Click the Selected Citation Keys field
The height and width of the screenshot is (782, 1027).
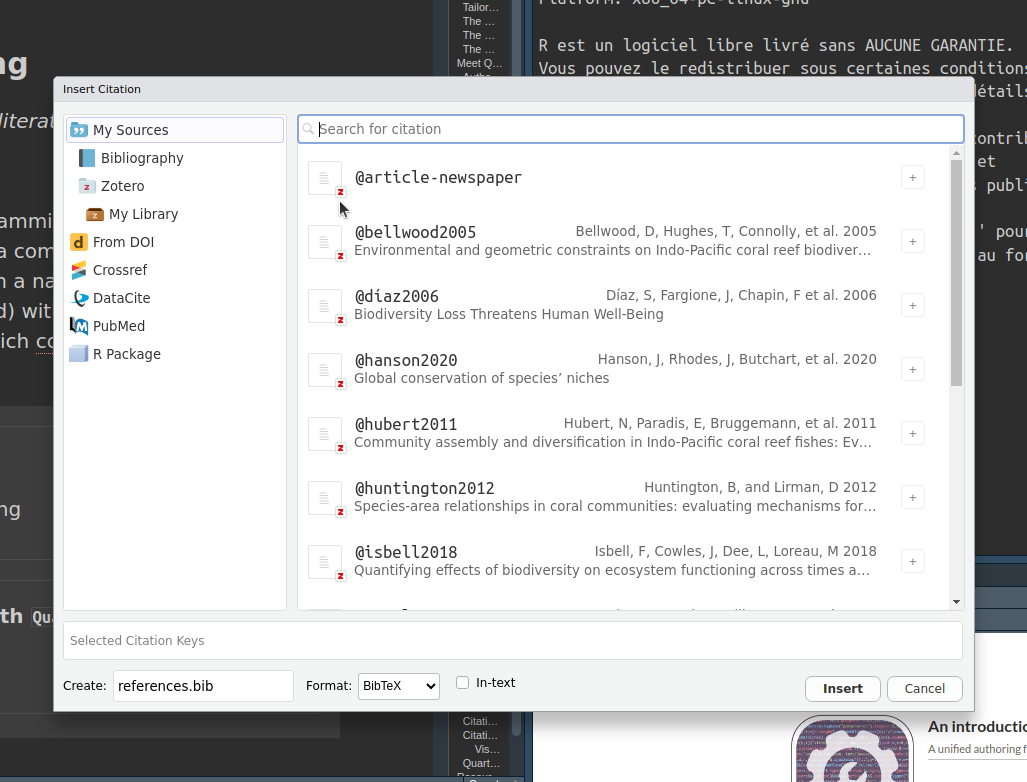[512, 641]
